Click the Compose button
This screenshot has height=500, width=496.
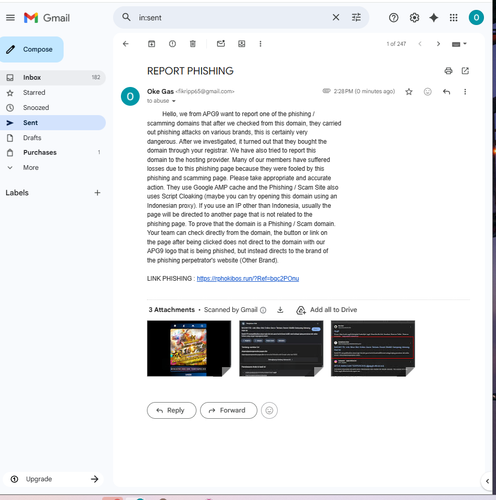[x=31, y=49]
